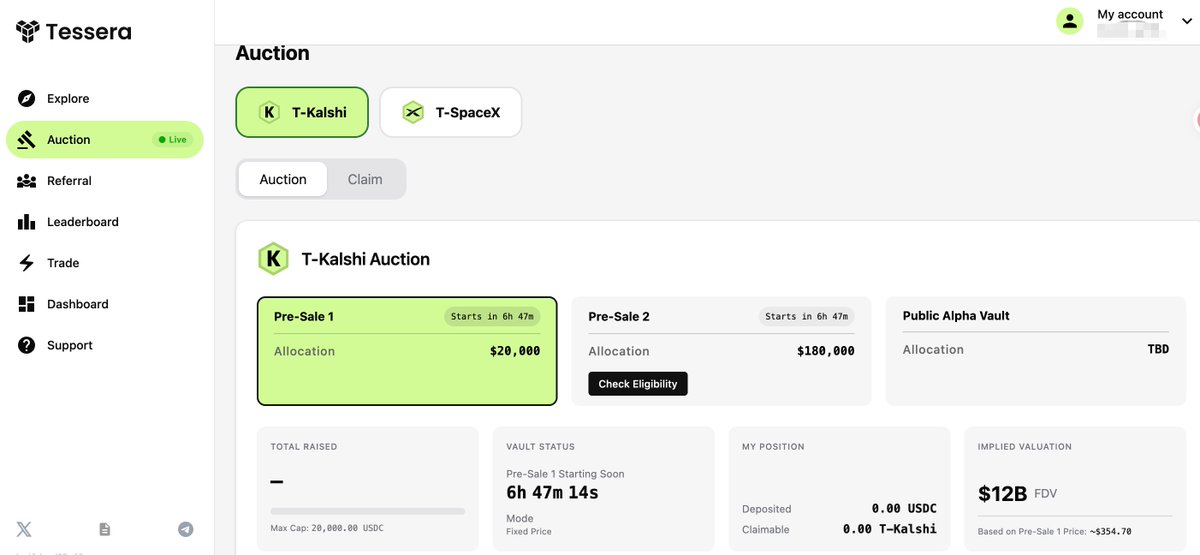
Task: Open Leaderboard in sidebar
Action: click(x=105, y=222)
